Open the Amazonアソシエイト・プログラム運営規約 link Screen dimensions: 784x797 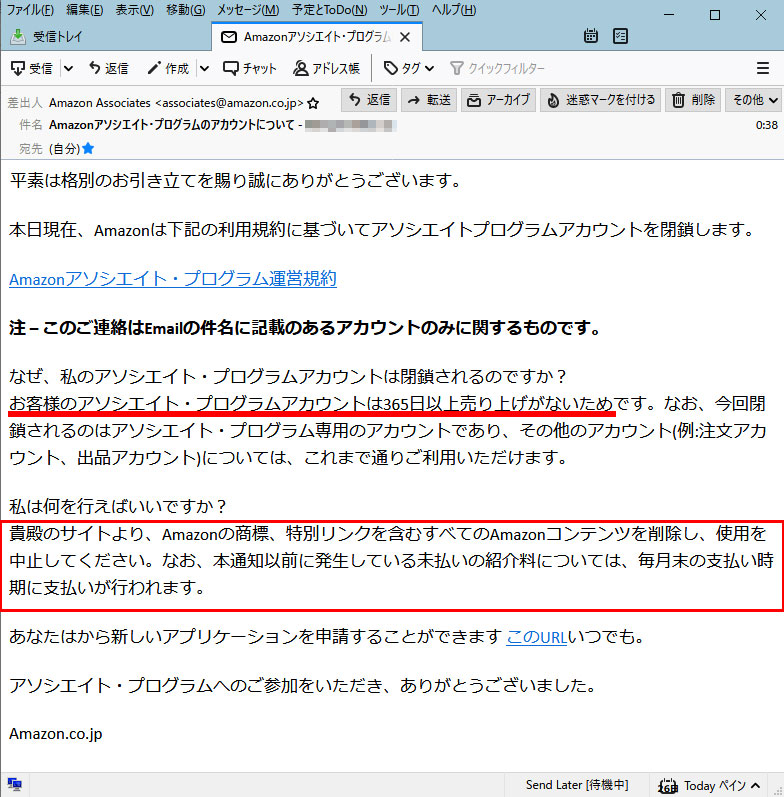pyautogui.click(x=173, y=279)
